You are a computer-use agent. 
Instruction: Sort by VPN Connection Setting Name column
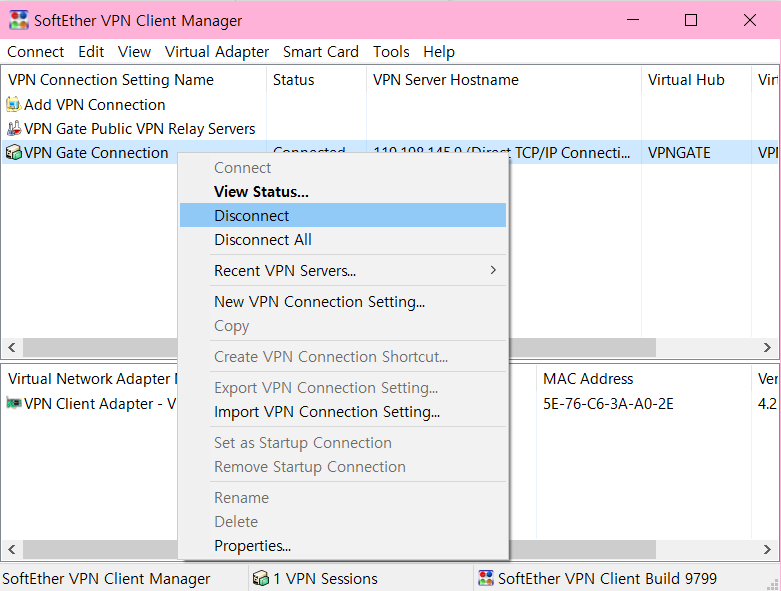133,80
